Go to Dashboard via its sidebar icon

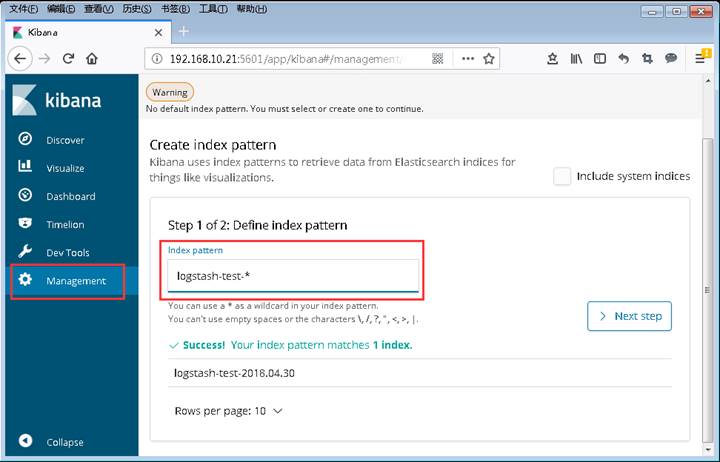coord(26,196)
